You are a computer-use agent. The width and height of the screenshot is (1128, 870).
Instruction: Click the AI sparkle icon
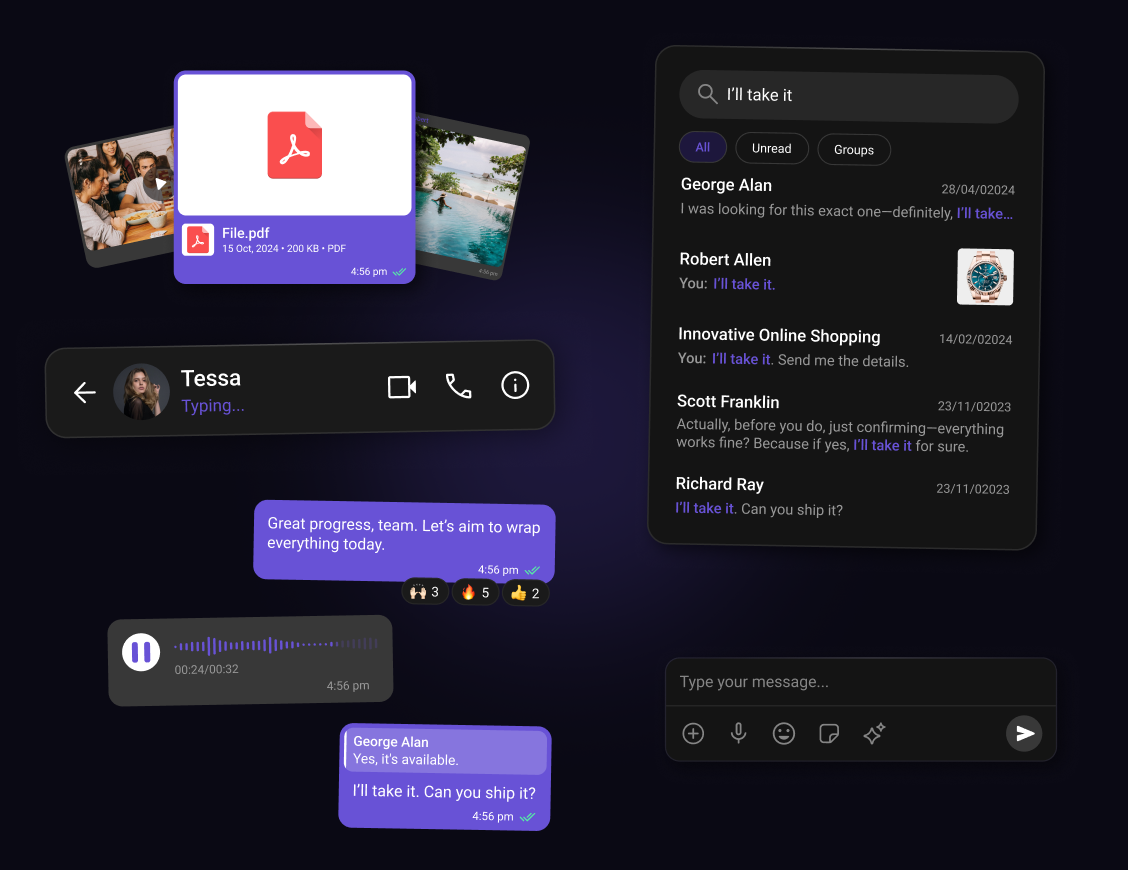tap(874, 734)
